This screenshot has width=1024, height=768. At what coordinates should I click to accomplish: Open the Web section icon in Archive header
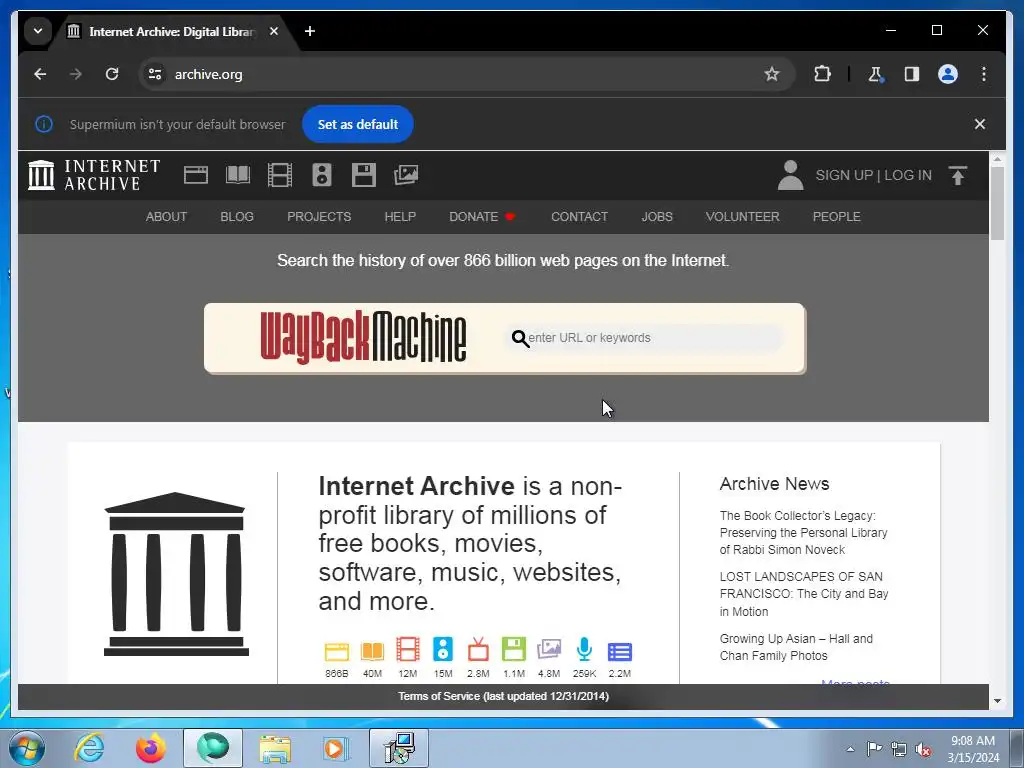195,175
